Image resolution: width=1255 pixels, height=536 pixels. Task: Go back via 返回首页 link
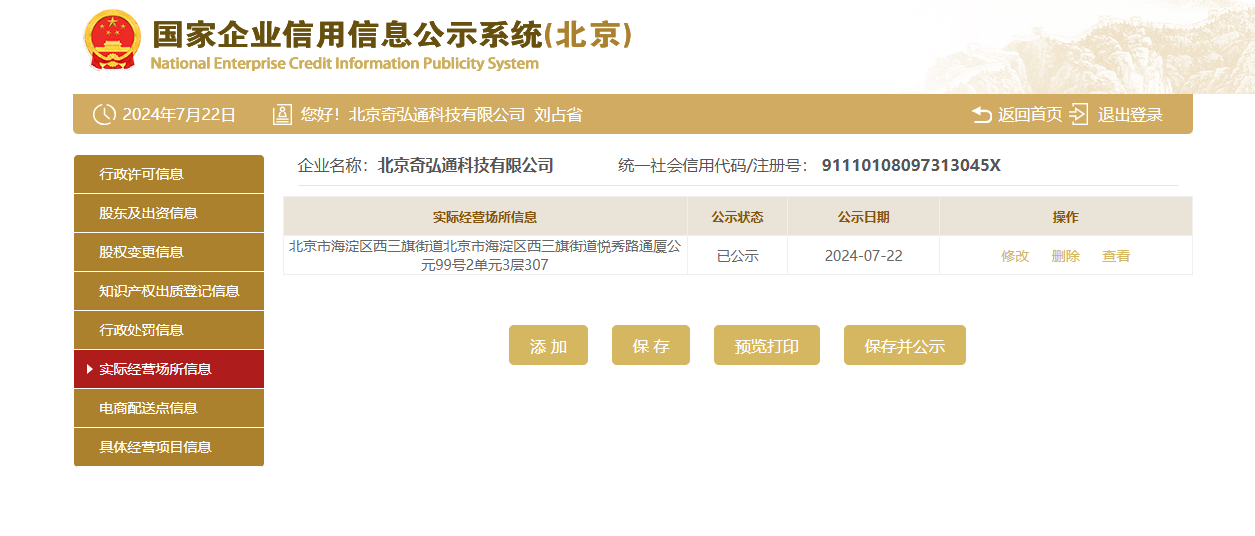point(1030,115)
